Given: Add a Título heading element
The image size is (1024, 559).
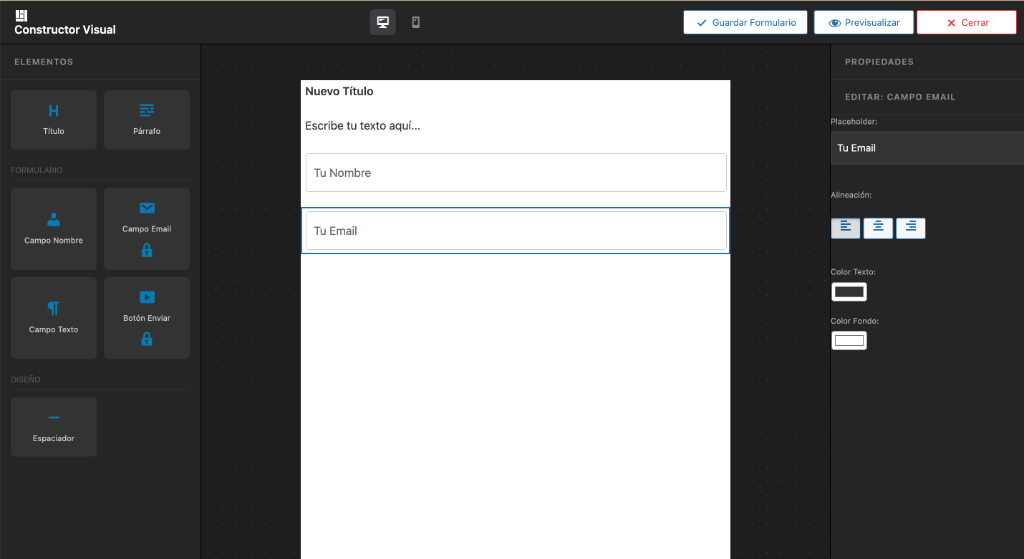Looking at the screenshot, I should click(53, 119).
